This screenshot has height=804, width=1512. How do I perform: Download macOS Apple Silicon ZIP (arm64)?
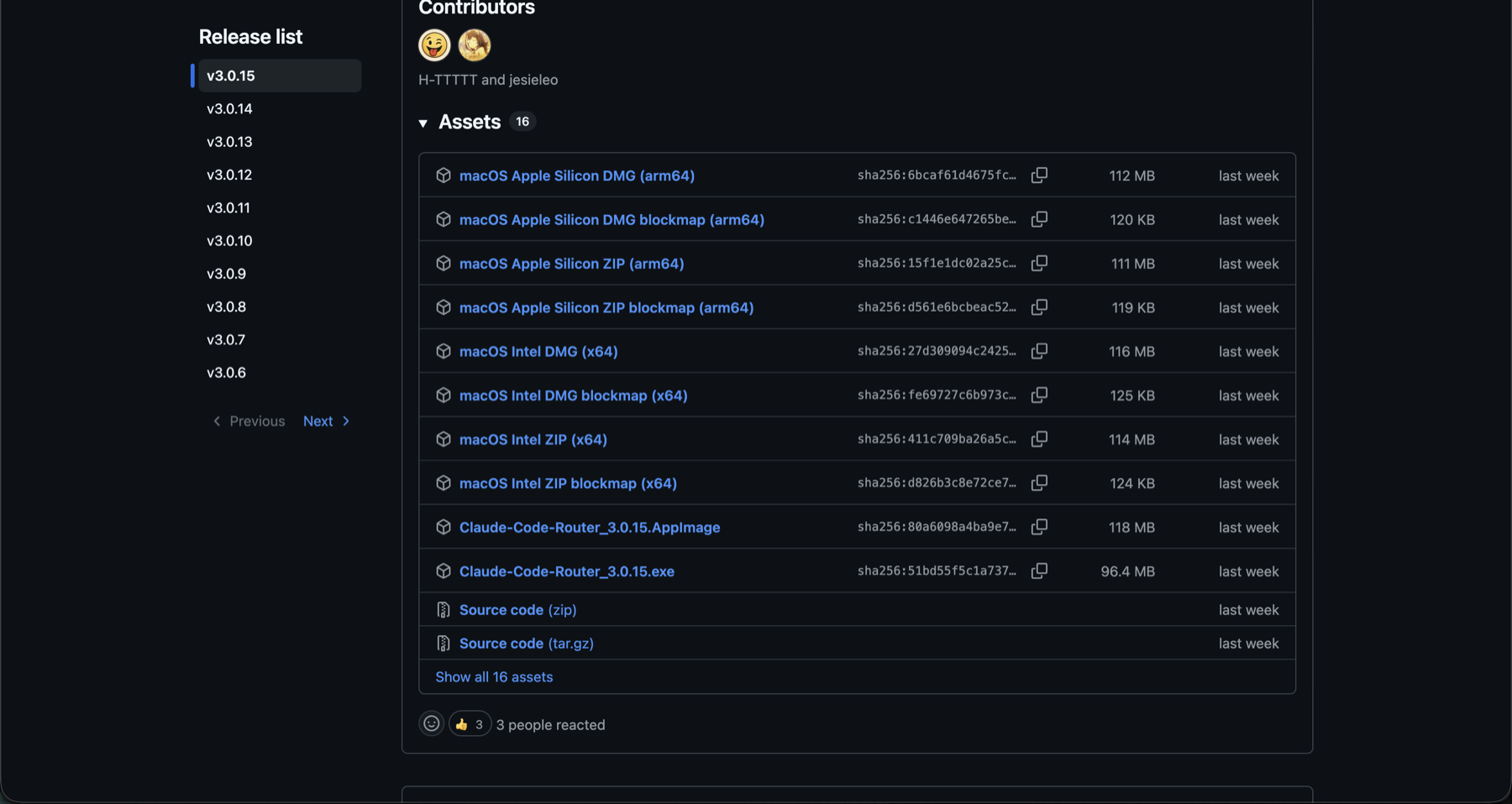tap(571, 264)
